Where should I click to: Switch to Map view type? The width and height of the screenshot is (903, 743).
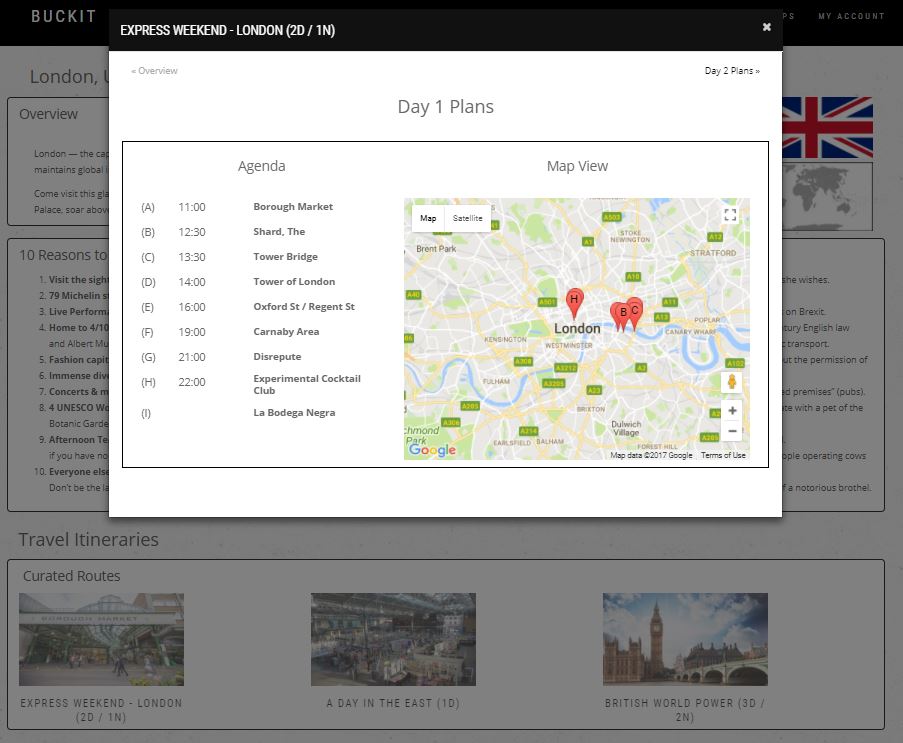428,218
